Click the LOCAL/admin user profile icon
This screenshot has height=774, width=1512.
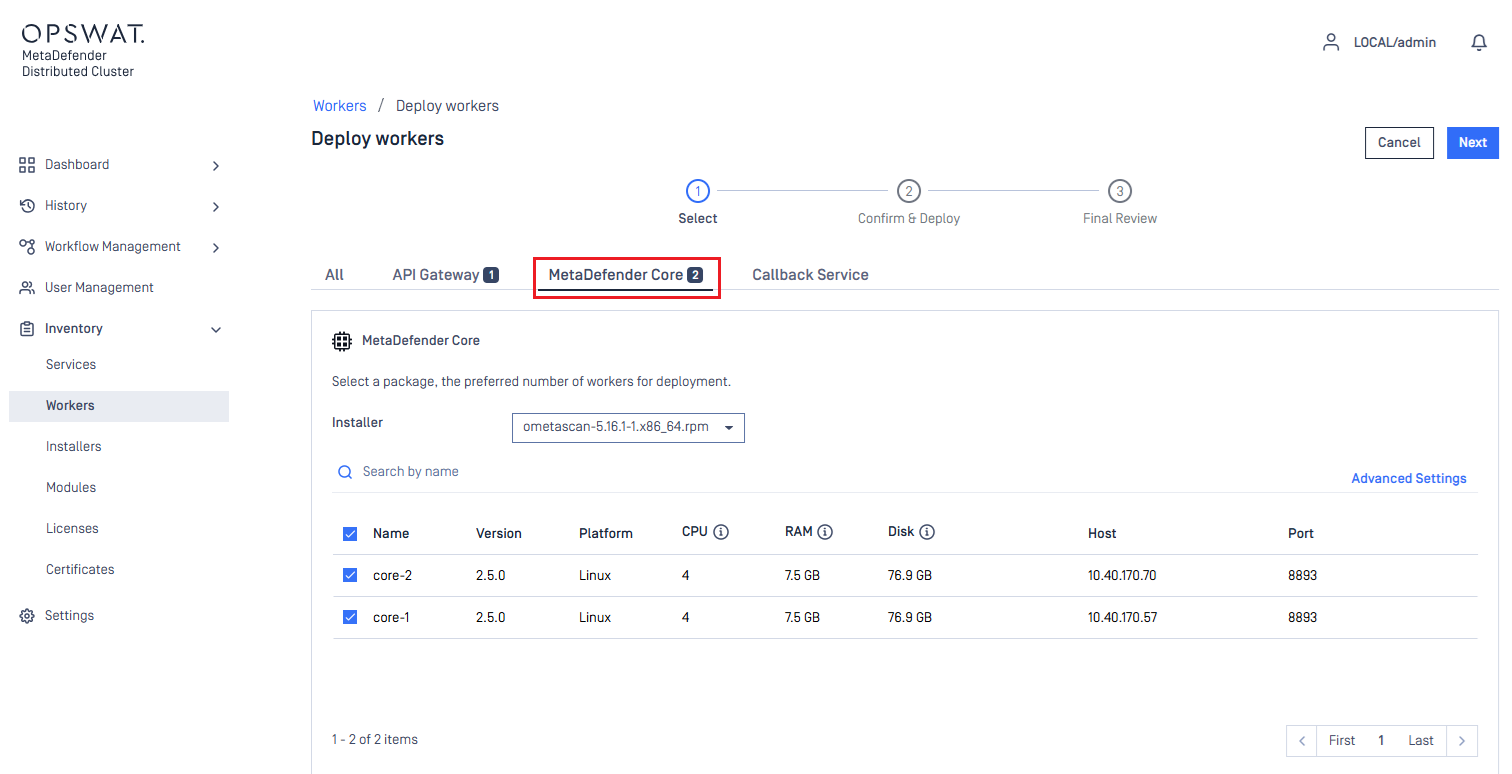coord(1330,42)
